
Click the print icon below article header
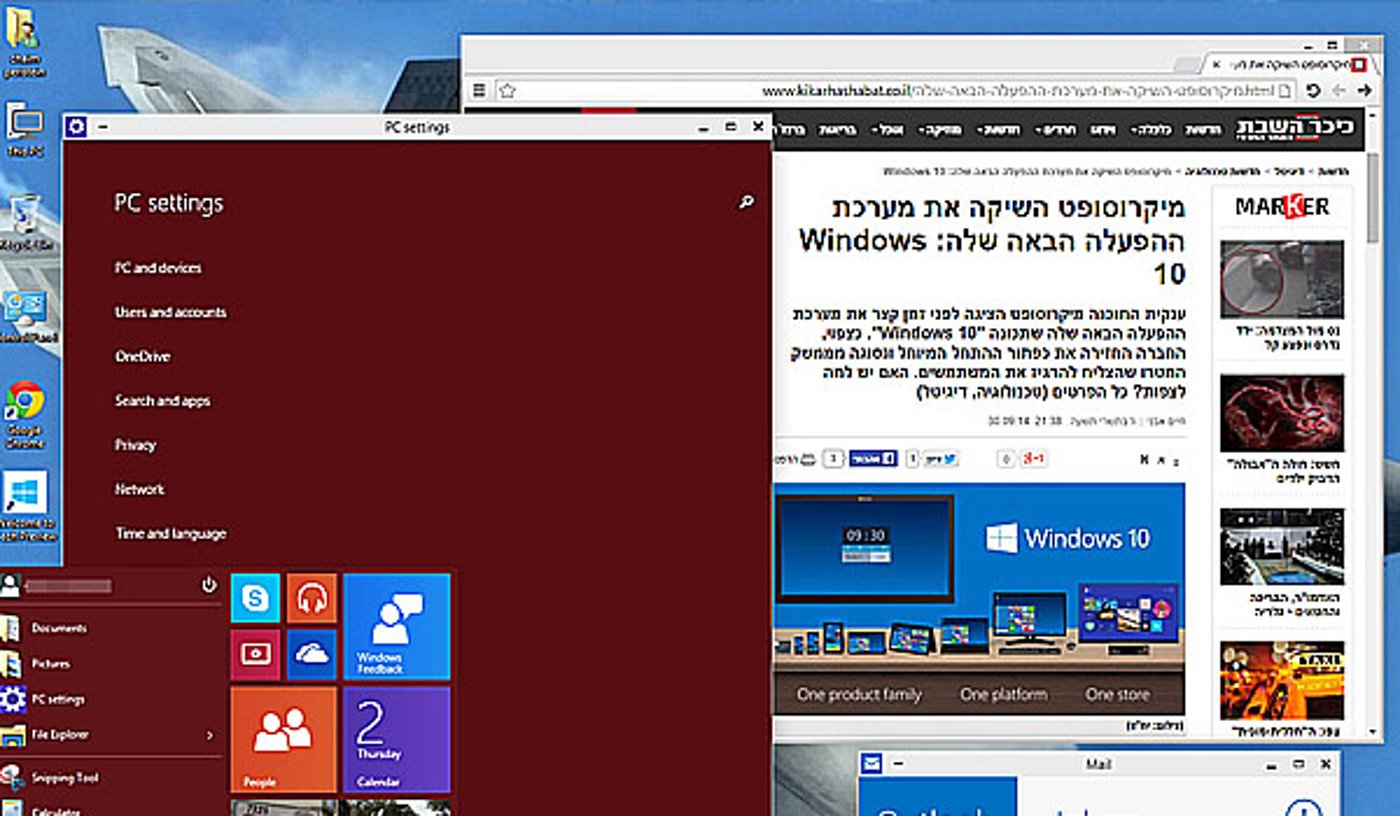coord(808,459)
